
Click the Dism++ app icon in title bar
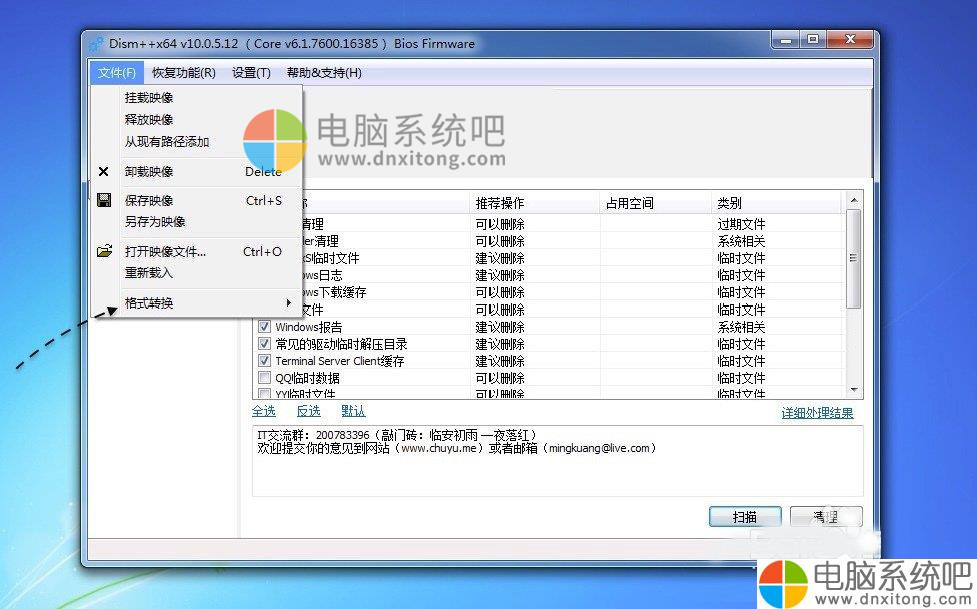coord(96,44)
